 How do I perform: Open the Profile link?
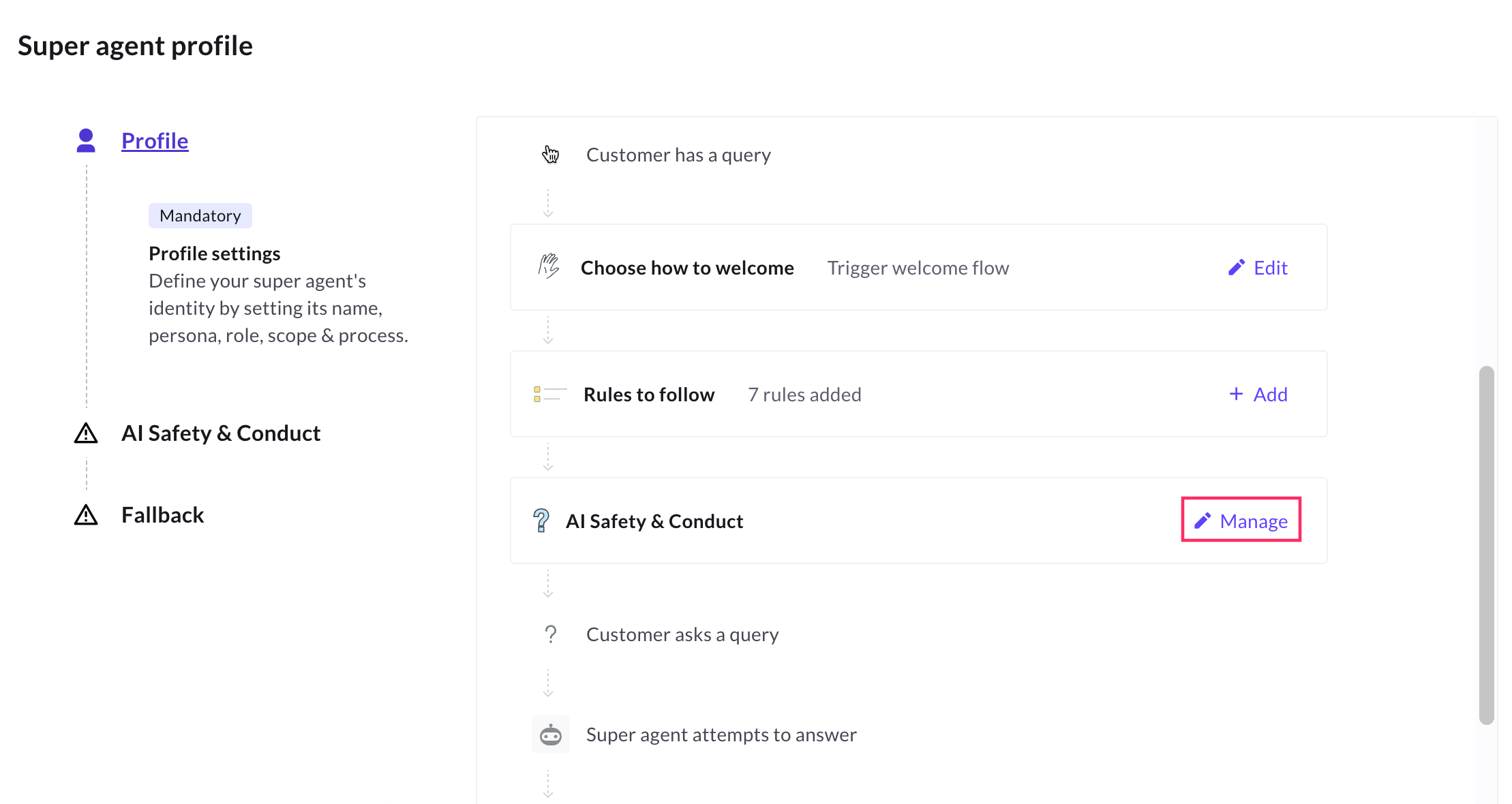coord(155,140)
